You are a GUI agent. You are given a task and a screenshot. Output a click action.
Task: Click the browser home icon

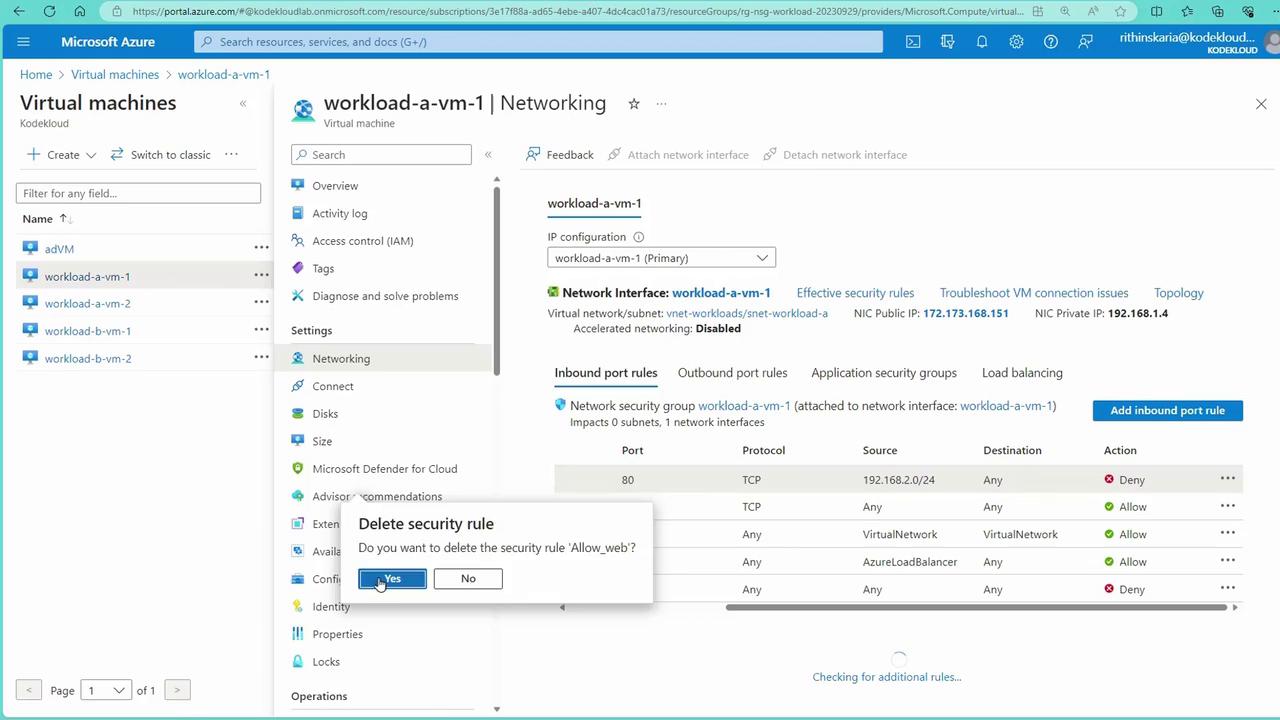(x=80, y=11)
